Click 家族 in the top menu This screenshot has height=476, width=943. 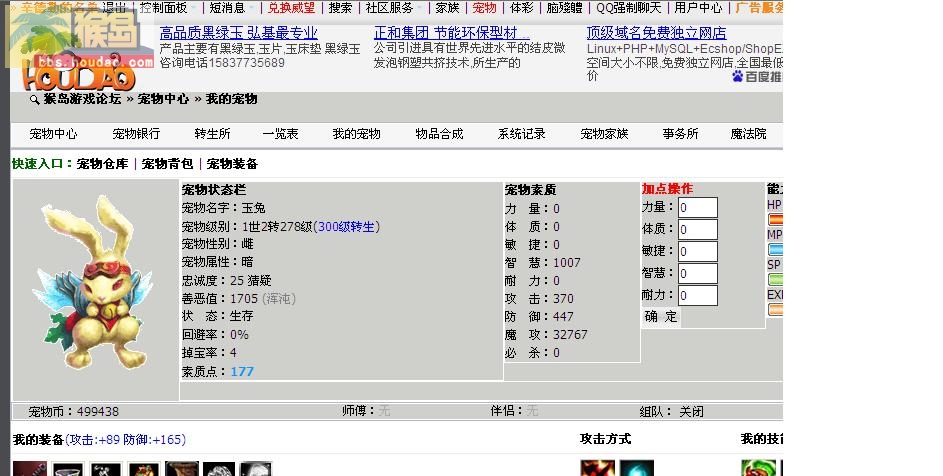pos(447,8)
